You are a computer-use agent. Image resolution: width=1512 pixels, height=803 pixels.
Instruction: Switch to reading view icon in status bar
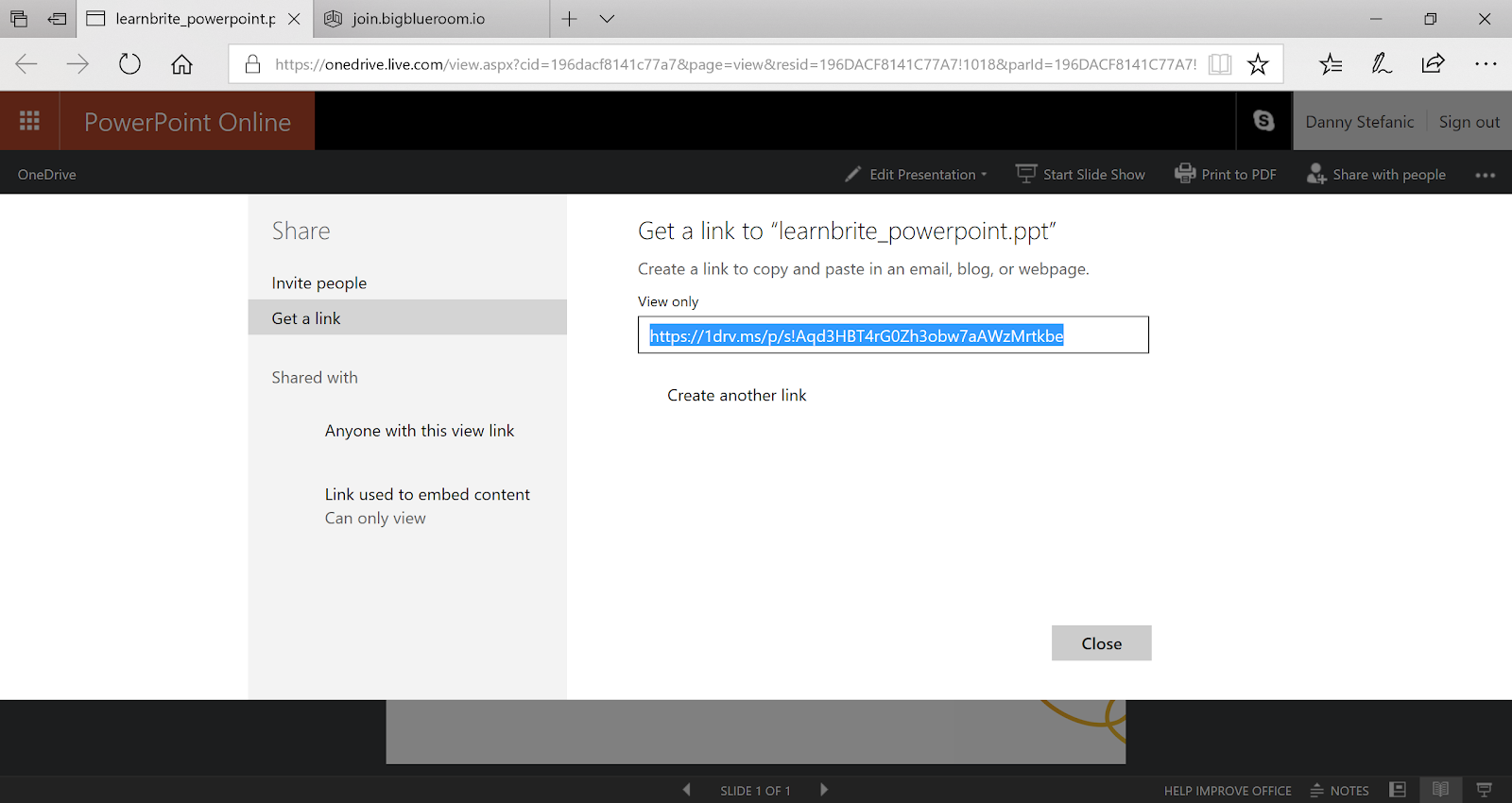coord(1440,790)
